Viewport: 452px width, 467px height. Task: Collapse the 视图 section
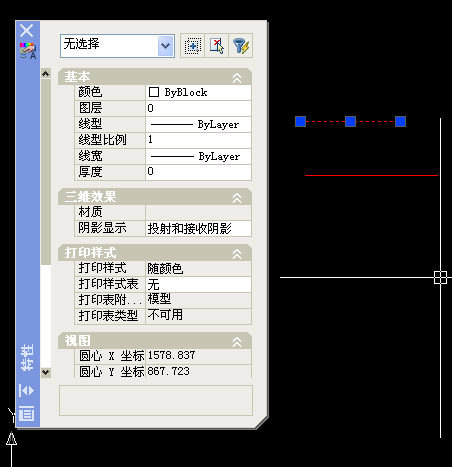point(237,341)
